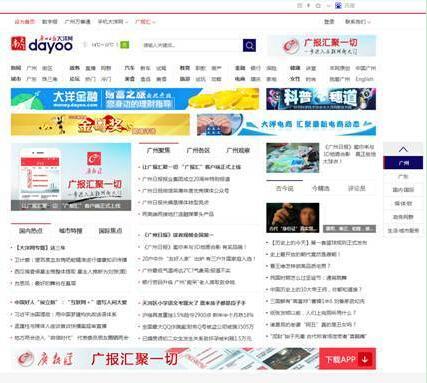
Task: Open the article about 广州日报报业集团成立20周年
Action: tap(186, 179)
